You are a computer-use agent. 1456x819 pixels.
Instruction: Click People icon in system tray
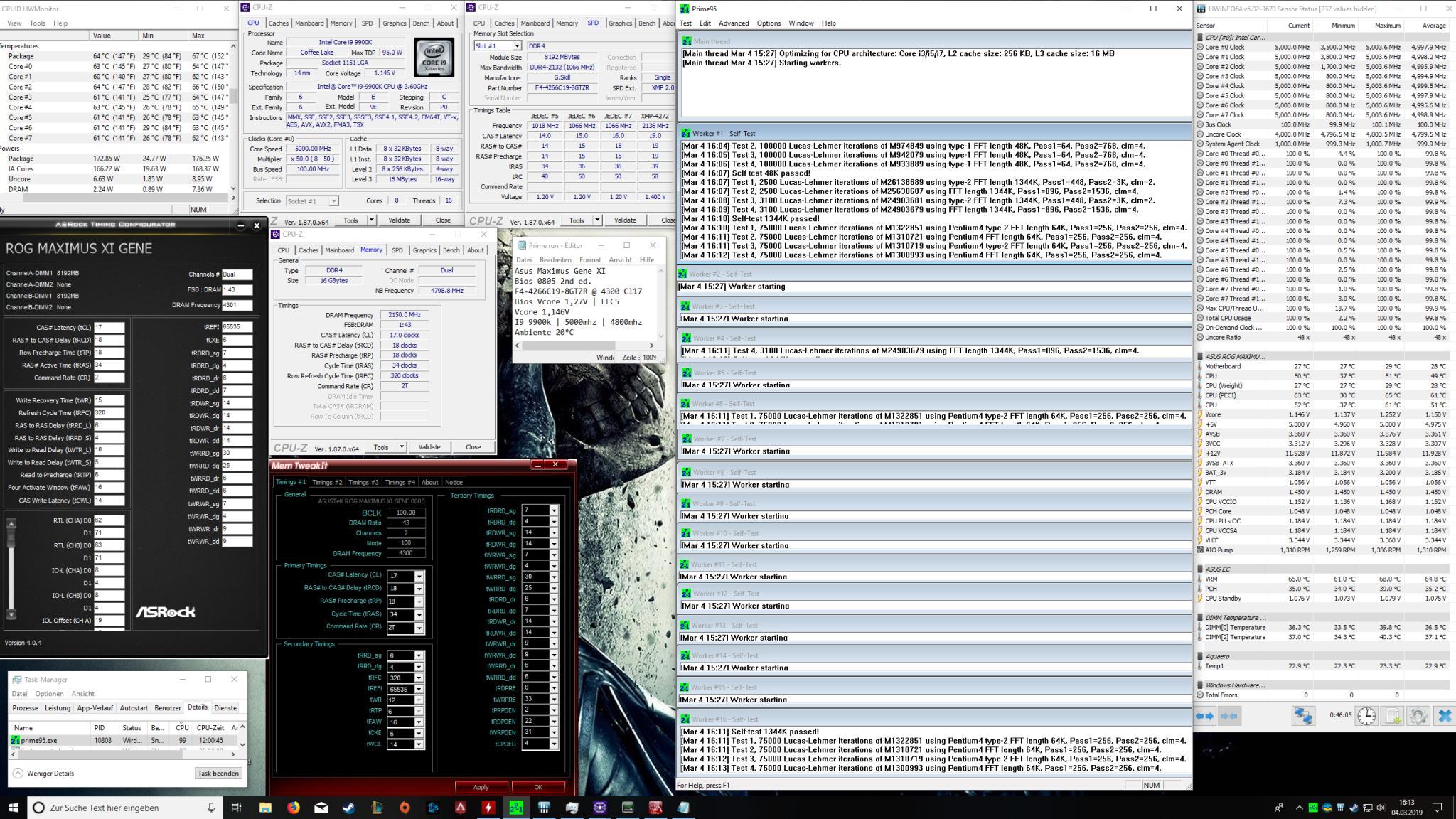click(1279, 808)
